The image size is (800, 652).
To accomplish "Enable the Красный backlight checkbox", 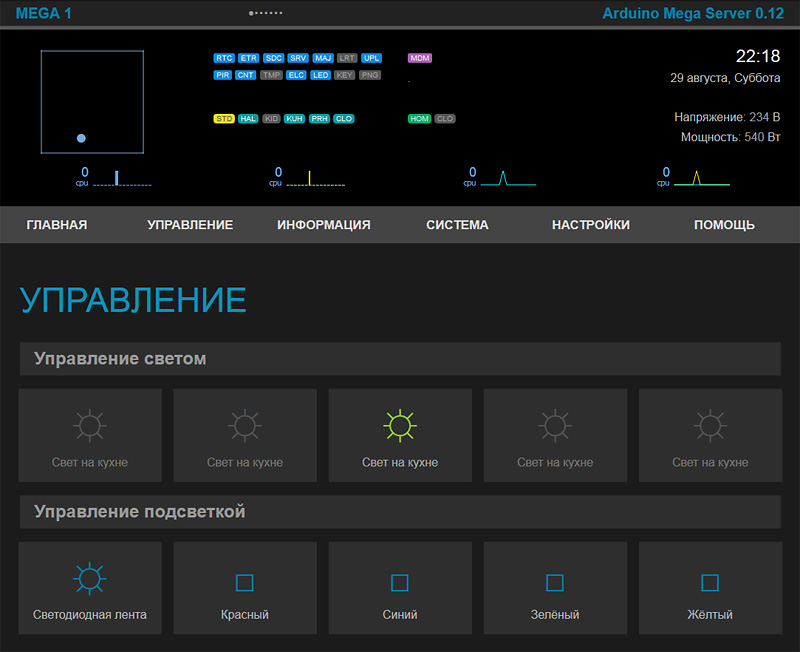I will coord(245,582).
